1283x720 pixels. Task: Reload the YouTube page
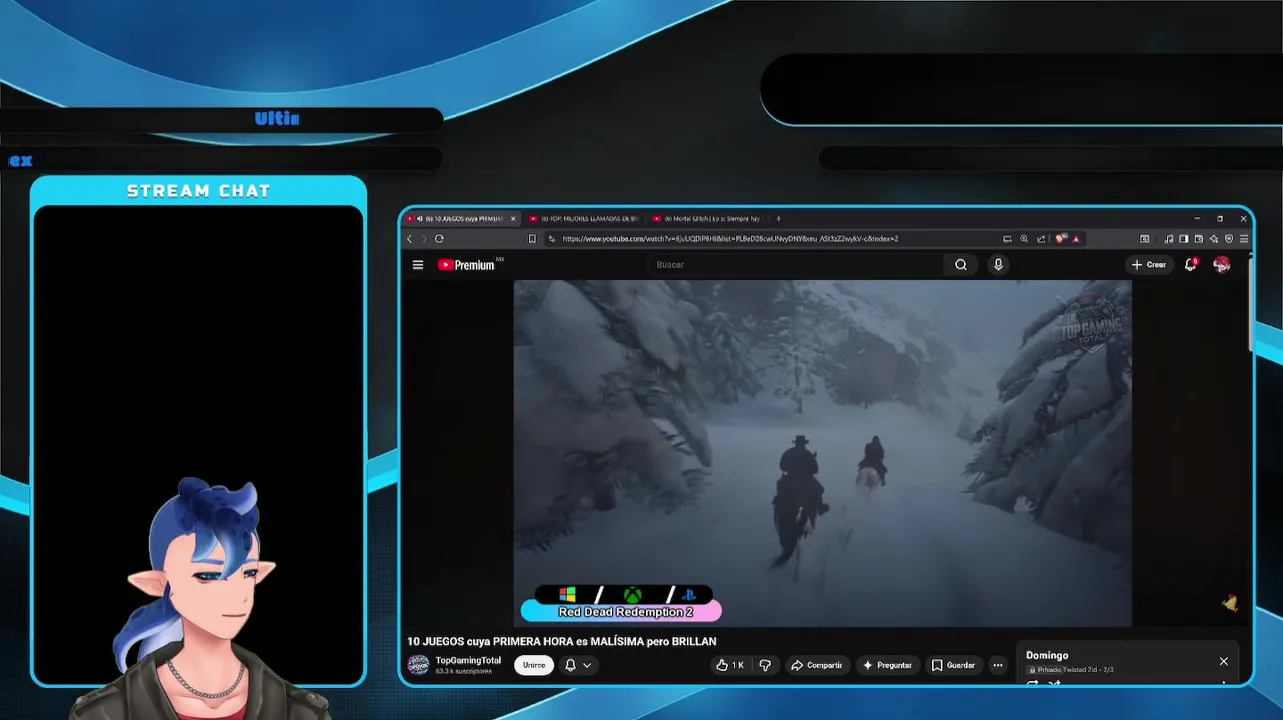tap(439, 239)
